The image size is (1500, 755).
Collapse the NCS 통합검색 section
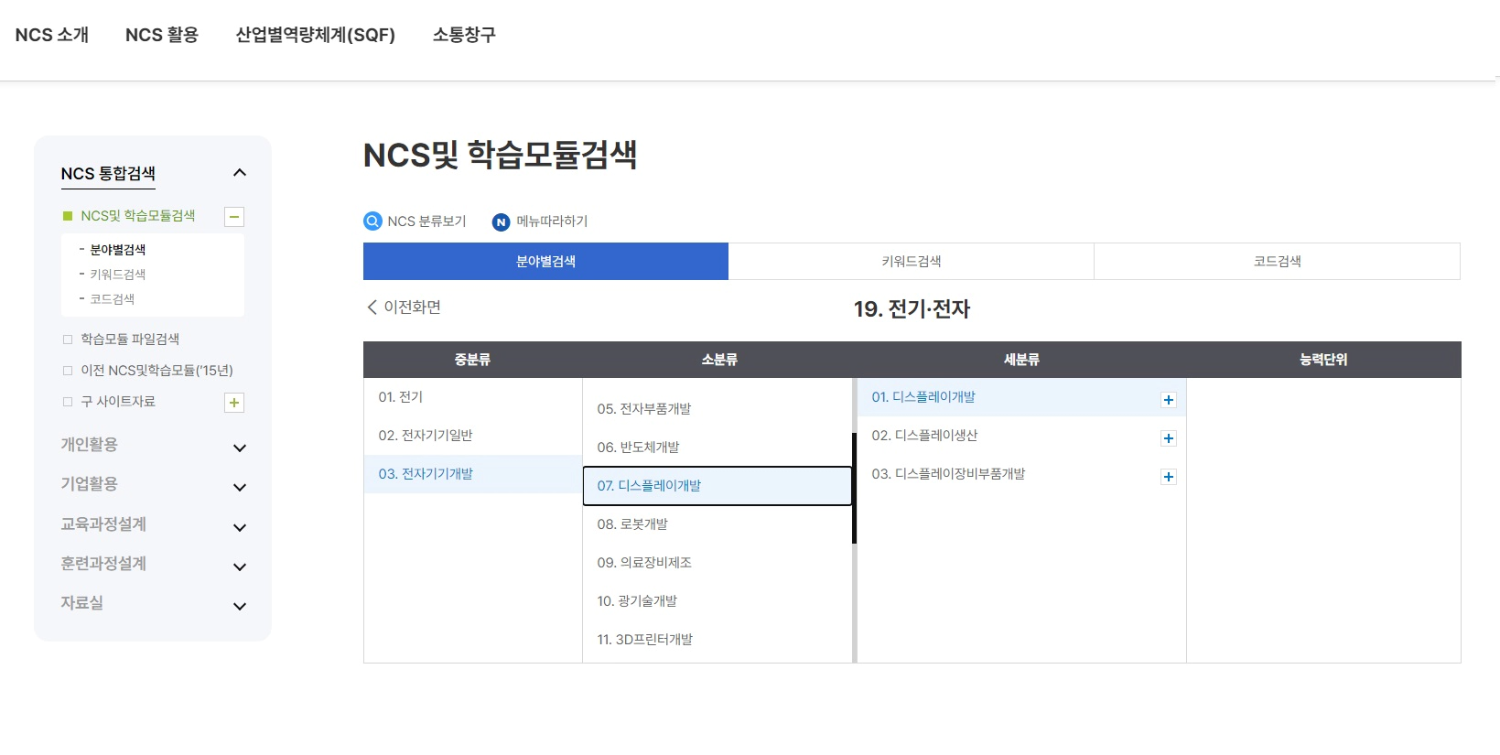point(238,172)
